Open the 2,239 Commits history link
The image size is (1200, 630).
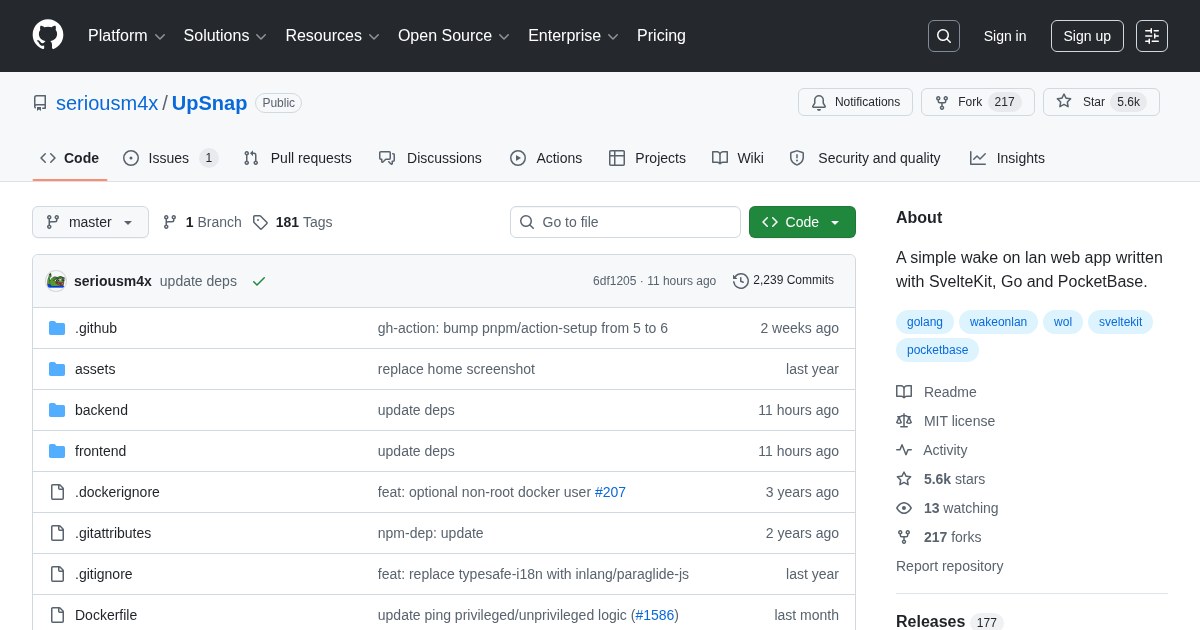click(x=783, y=281)
